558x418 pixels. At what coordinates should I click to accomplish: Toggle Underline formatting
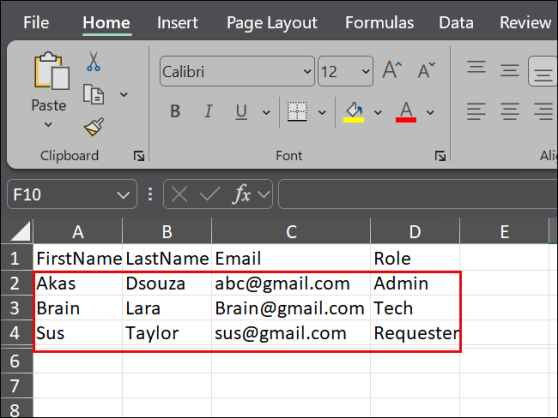click(241, 112)
